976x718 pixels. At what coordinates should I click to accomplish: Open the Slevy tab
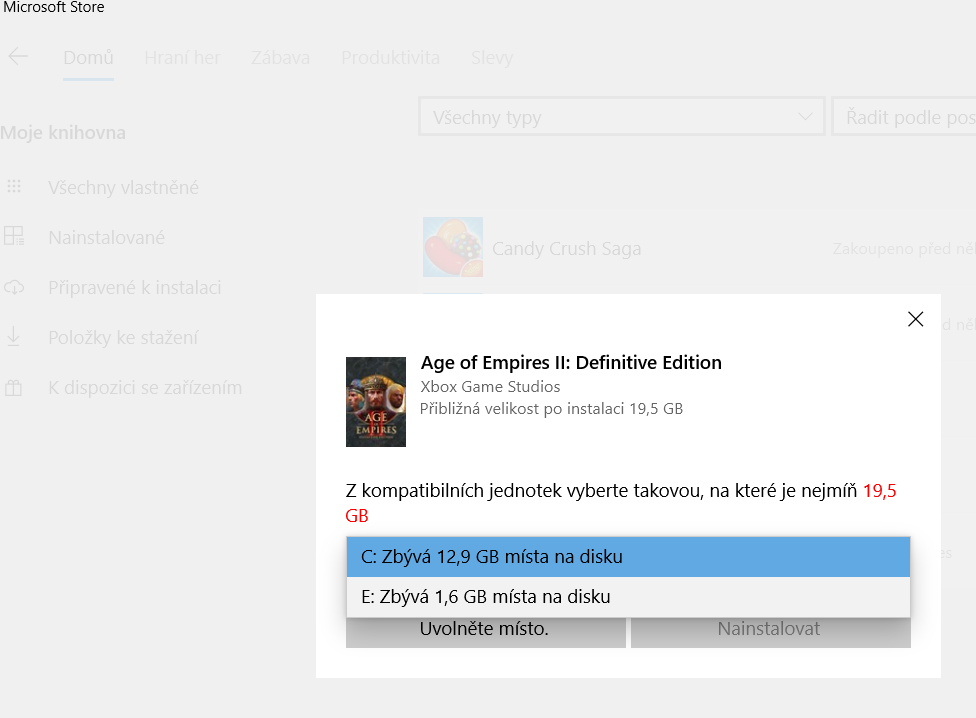click(492, 58)
